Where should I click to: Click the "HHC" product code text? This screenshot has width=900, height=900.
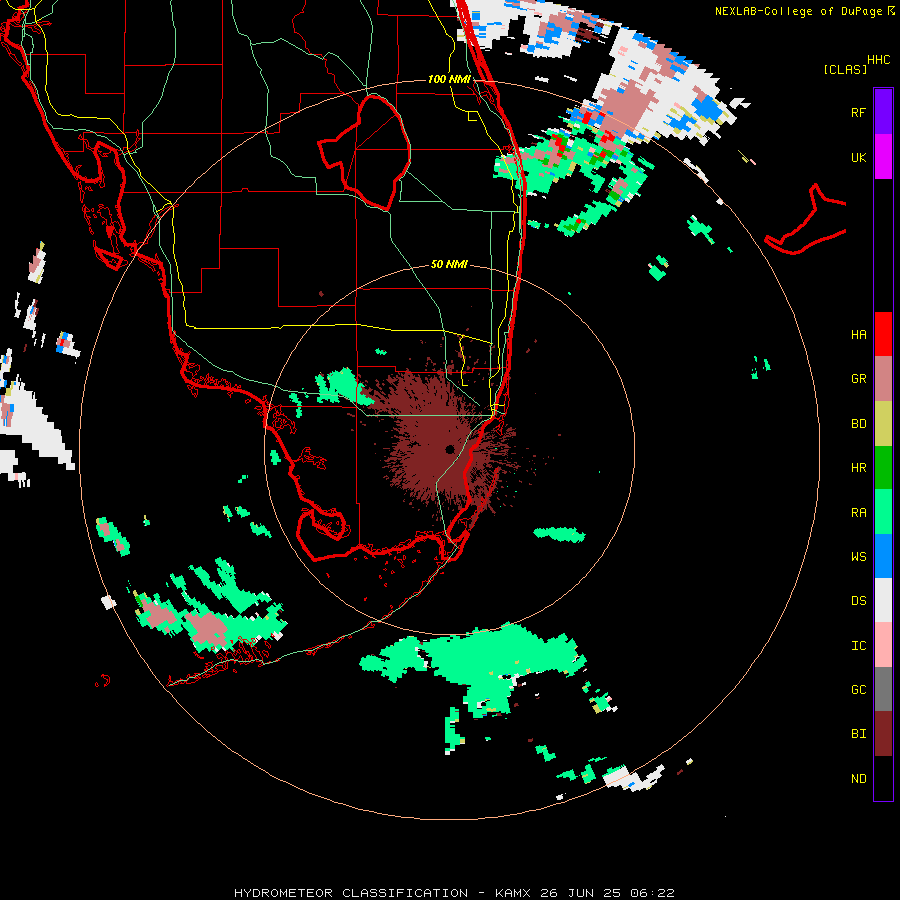[x=878, y=60]
